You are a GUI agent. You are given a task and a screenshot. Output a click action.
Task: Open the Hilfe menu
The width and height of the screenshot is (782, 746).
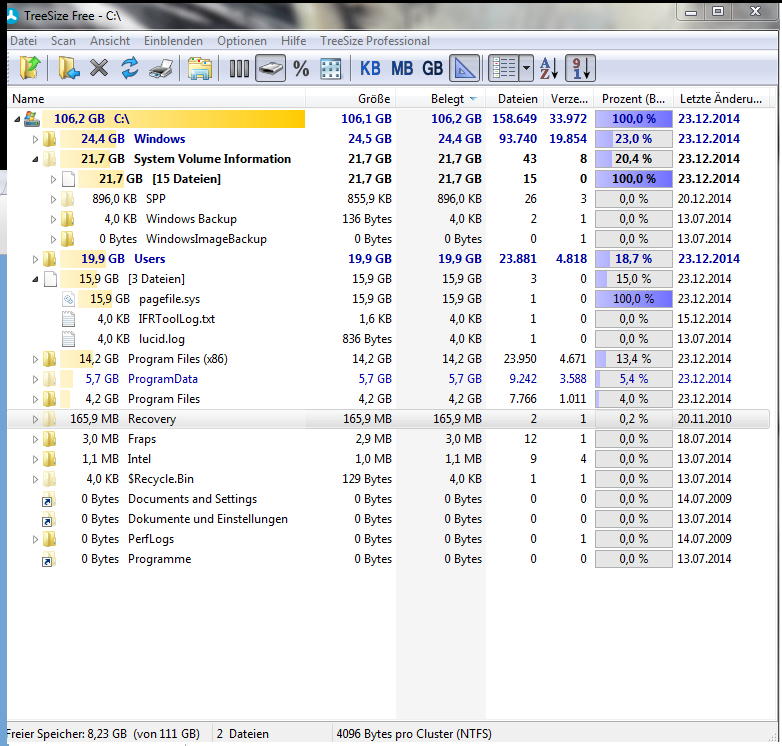point(293,41)
